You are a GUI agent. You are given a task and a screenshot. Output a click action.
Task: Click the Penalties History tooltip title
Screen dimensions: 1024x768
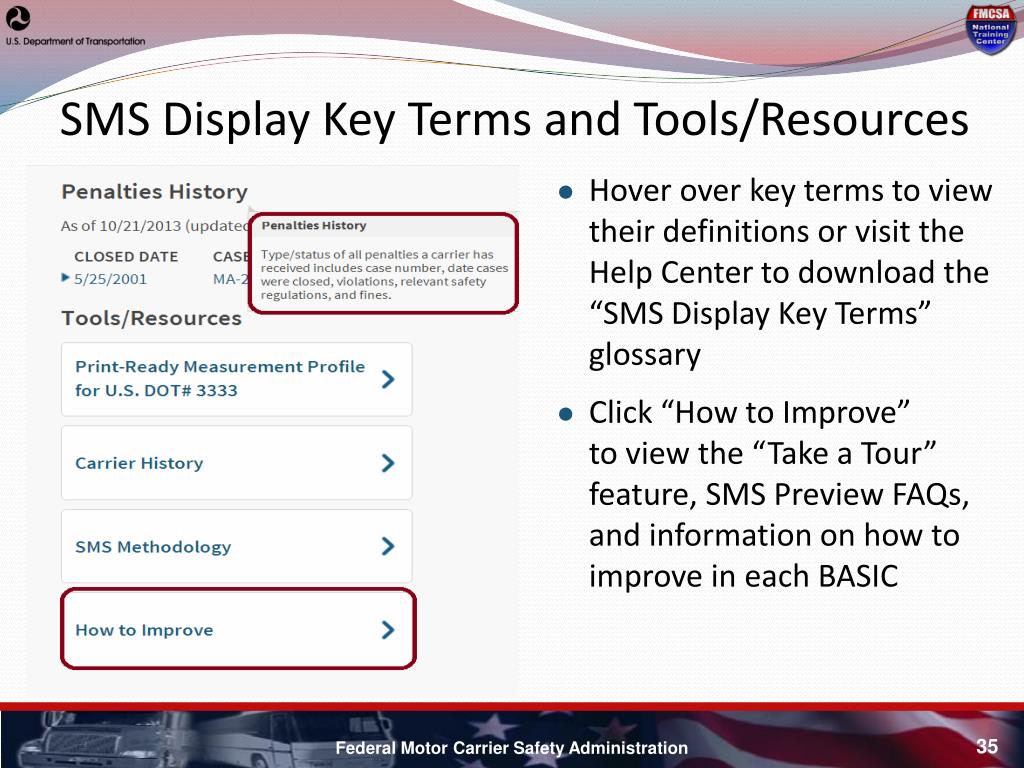313,225
